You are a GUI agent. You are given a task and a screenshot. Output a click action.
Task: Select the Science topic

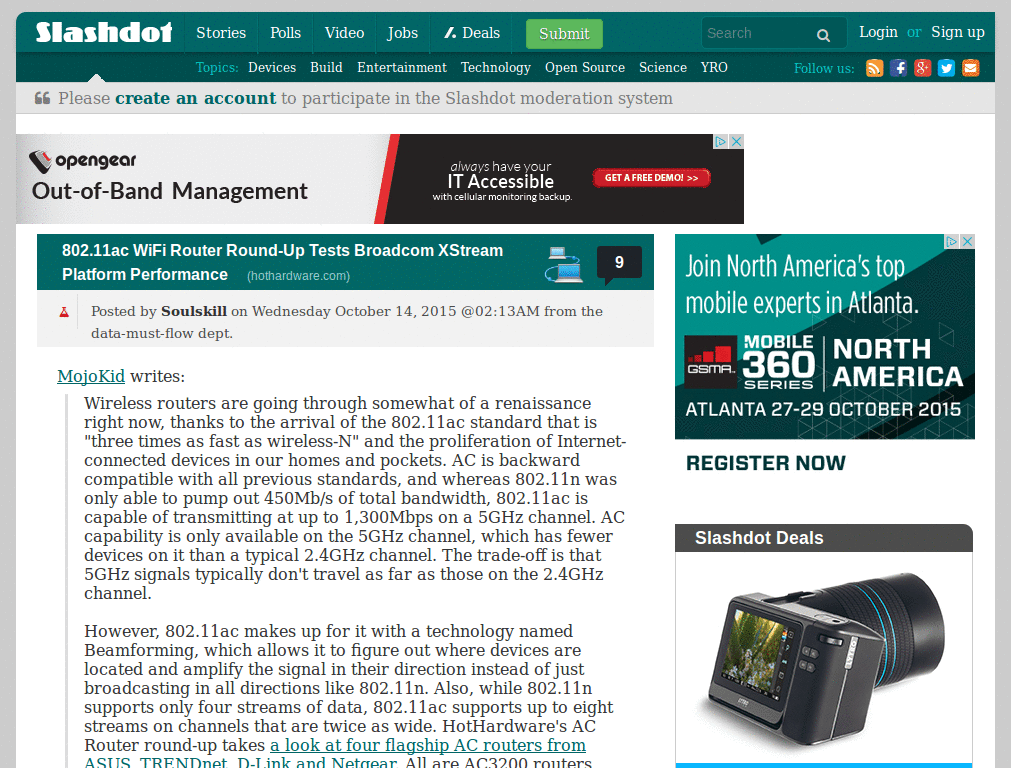(x=663, y=67)
